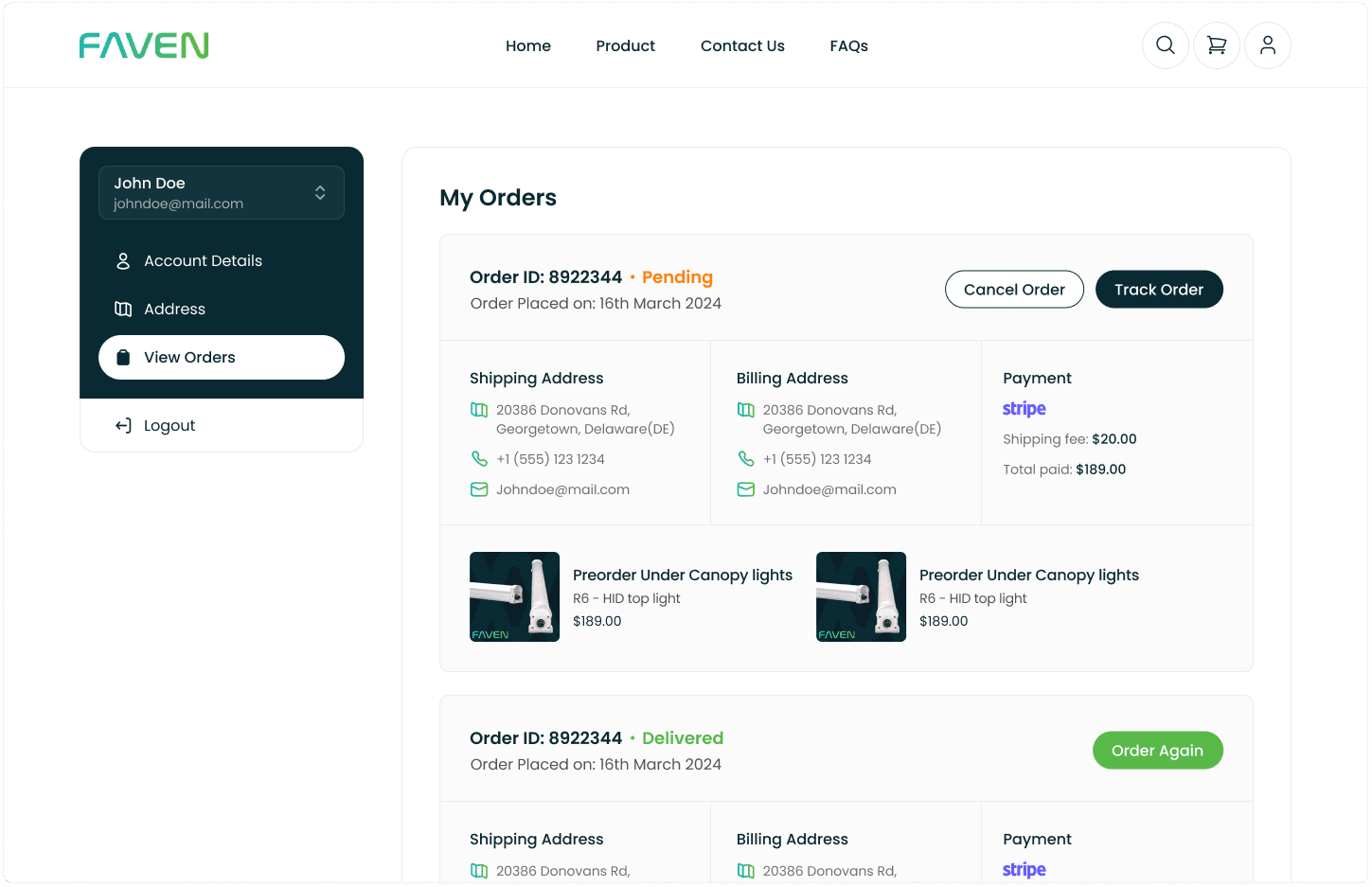Click Total paid $189.00 text
The height and width of the screenshot is (887, 1372).
click(x=1064, y=470)
